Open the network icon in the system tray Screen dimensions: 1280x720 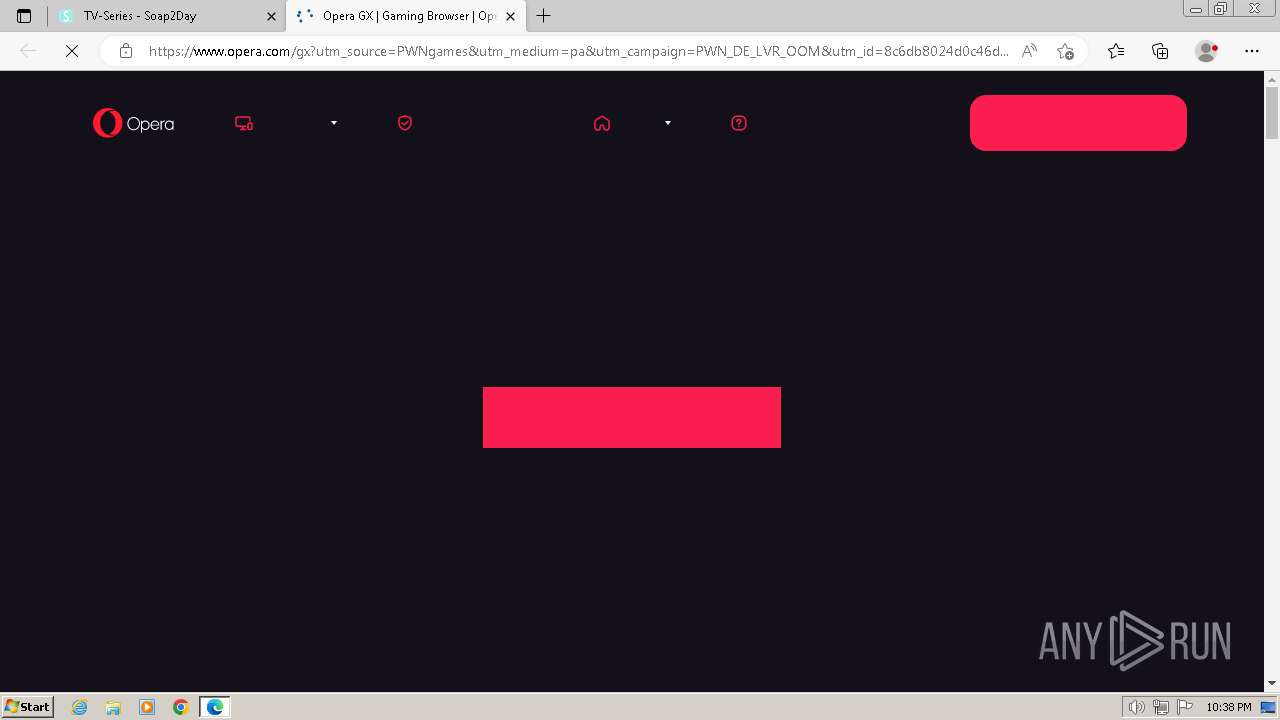1161,707
